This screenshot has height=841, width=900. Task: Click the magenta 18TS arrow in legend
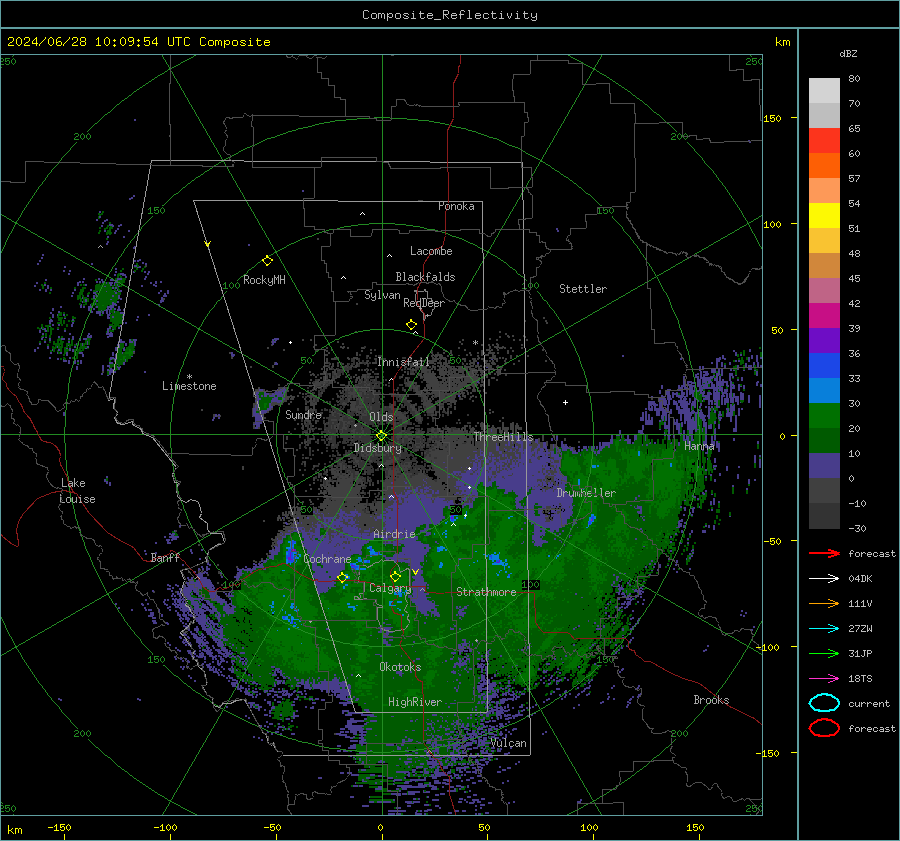pos(824,679)
